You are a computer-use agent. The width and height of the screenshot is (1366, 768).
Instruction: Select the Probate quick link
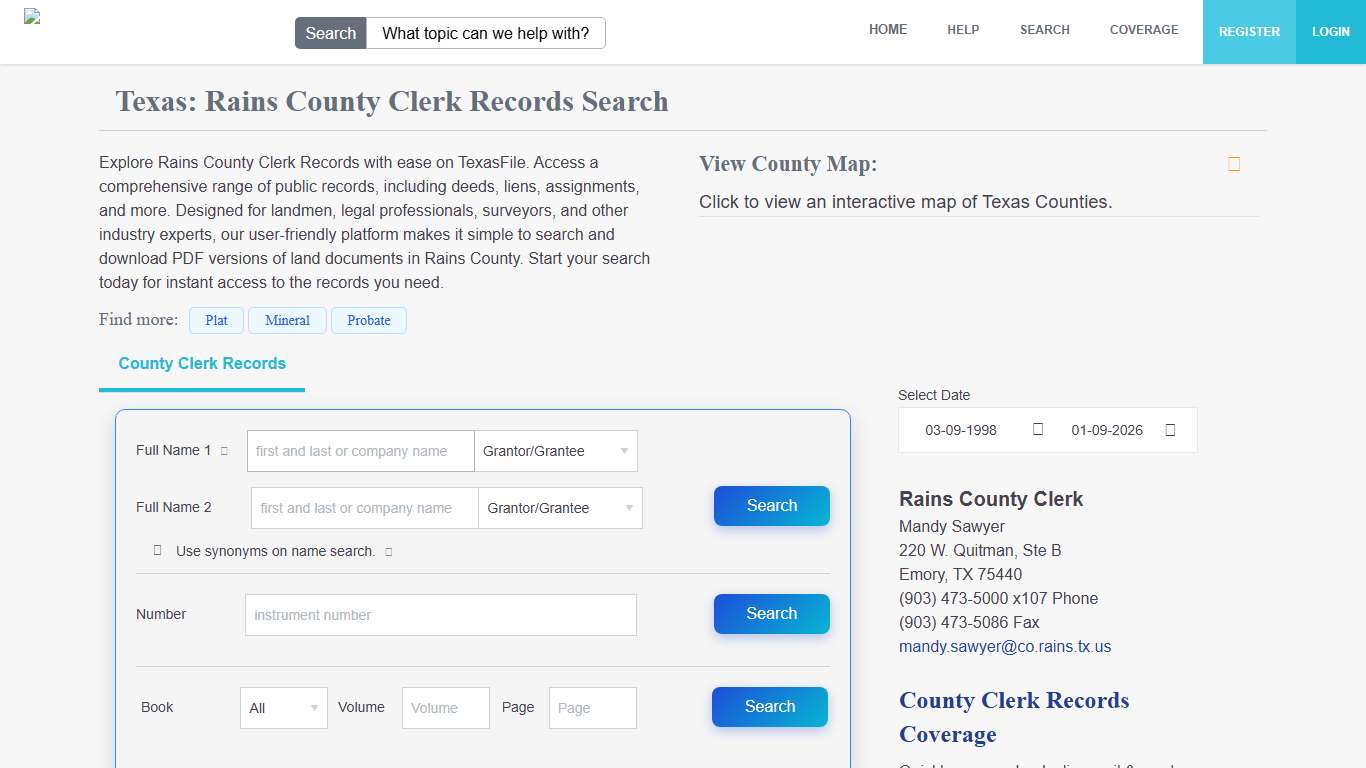click(368, 320)
